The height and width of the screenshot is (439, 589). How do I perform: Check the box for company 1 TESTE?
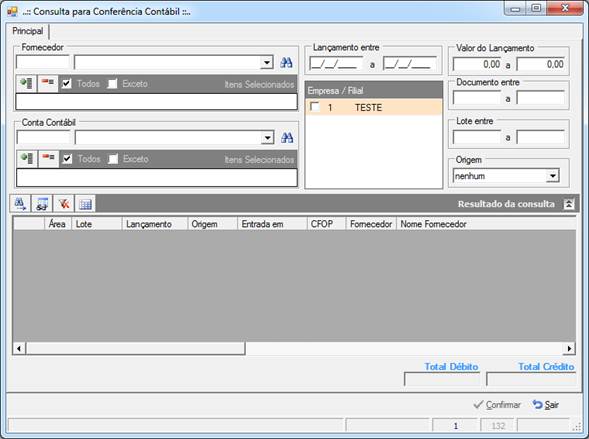[x=315, y=107]
